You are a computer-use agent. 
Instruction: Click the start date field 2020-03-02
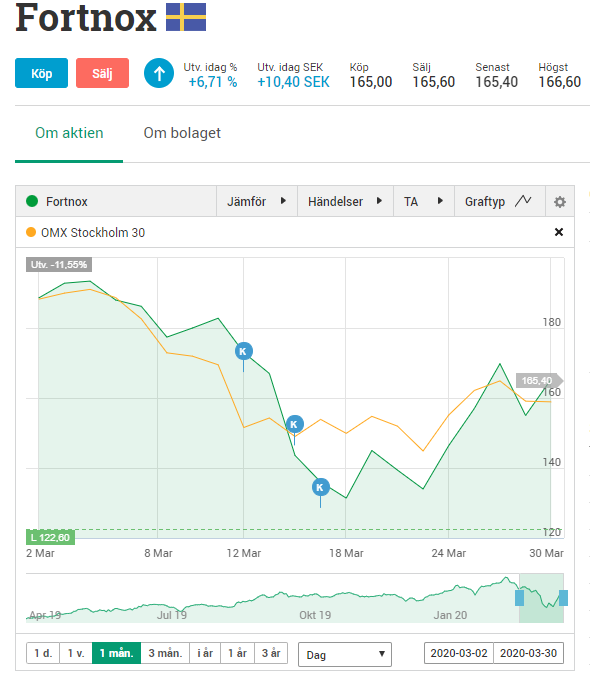(459, 653)
